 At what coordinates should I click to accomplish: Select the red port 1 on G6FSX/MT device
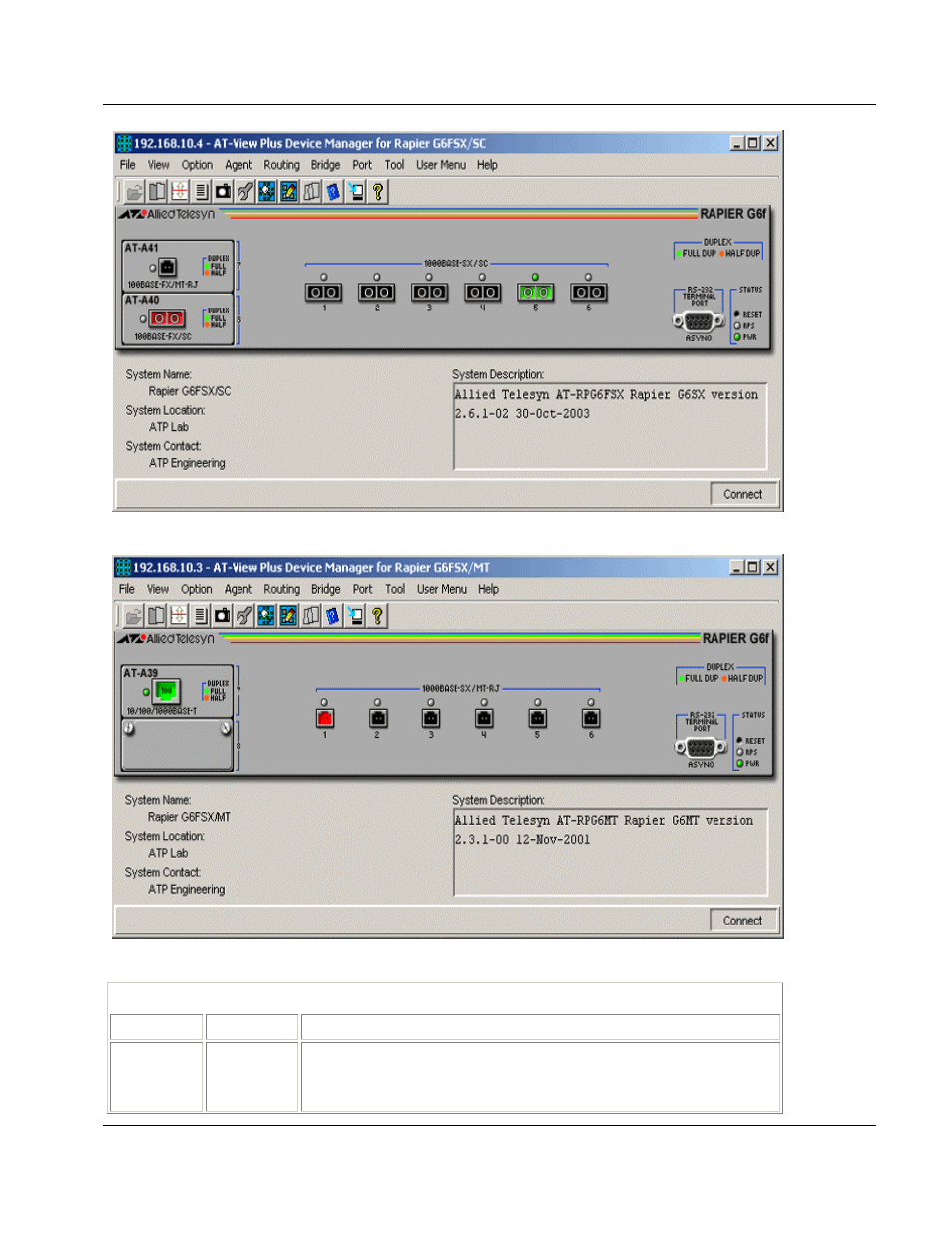tap(324, 718)
